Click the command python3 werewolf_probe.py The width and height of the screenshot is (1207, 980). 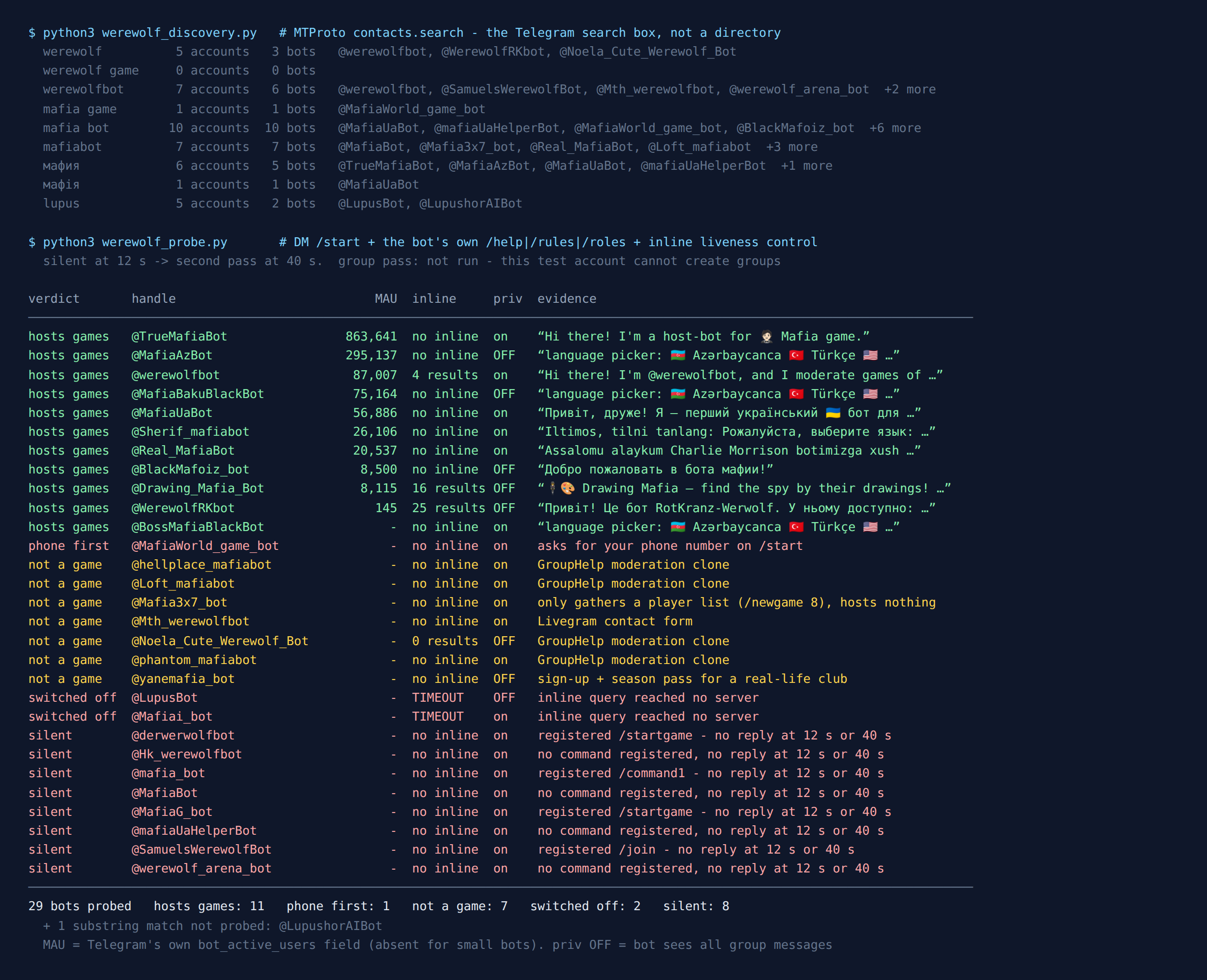tap(135, 242)
